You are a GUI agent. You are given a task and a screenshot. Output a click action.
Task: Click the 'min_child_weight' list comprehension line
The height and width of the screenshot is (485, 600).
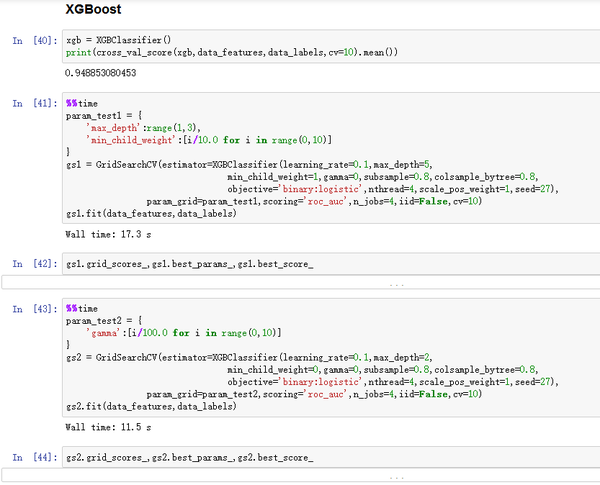point(209,140)
